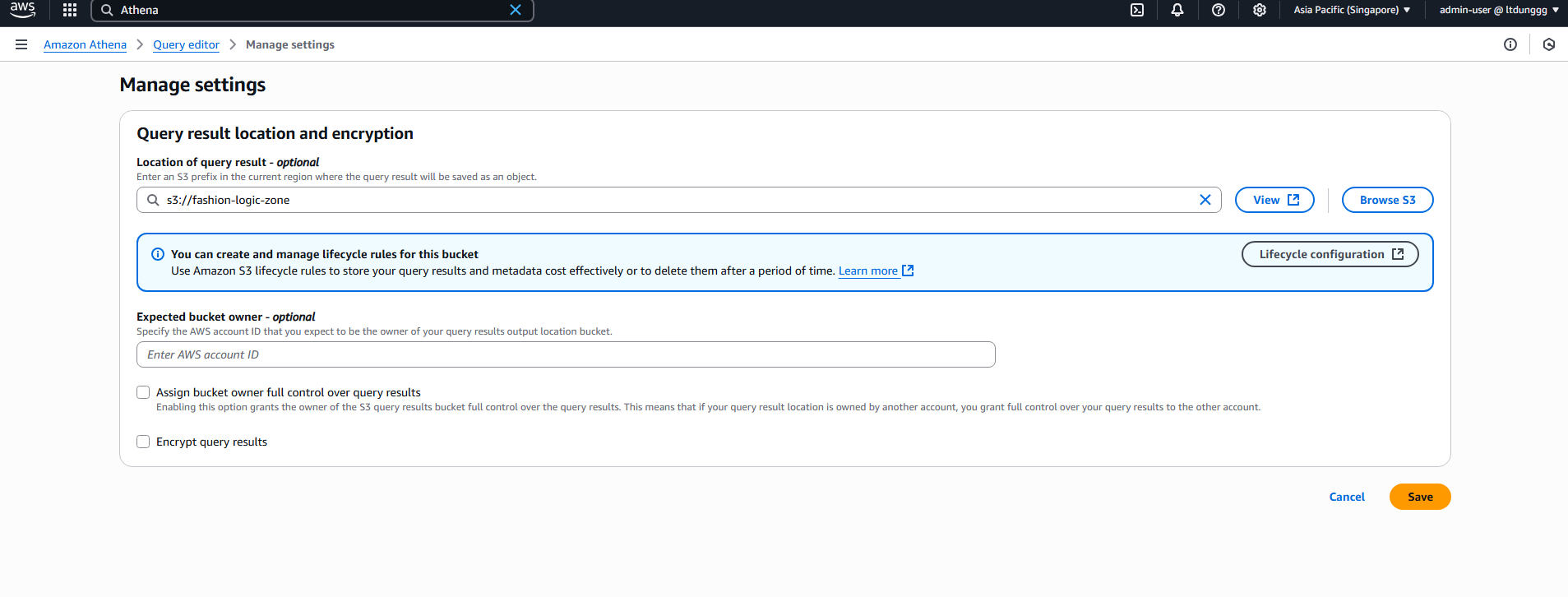Viewport: 1568px width, 597px height.
Task: Enable Assign bucket owner full control checkbox
Action: point(143,392)
